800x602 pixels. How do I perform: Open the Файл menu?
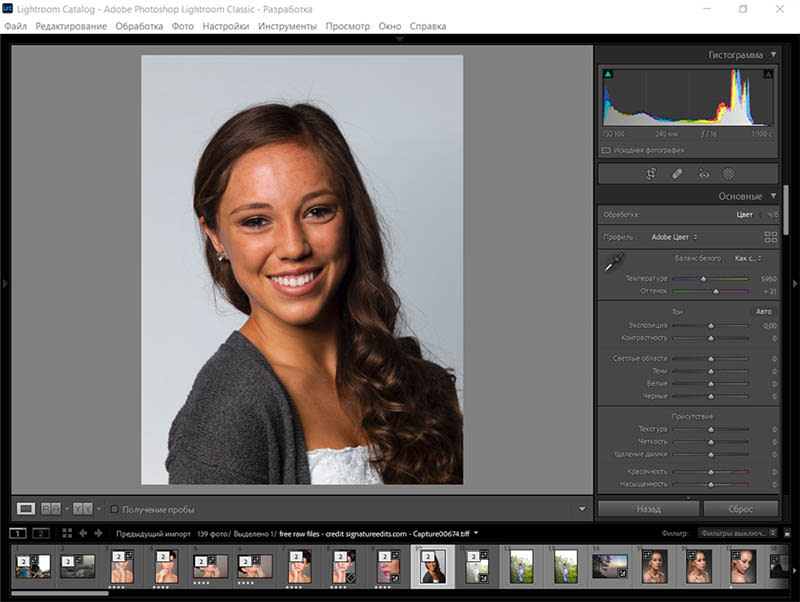pos(15,26)
